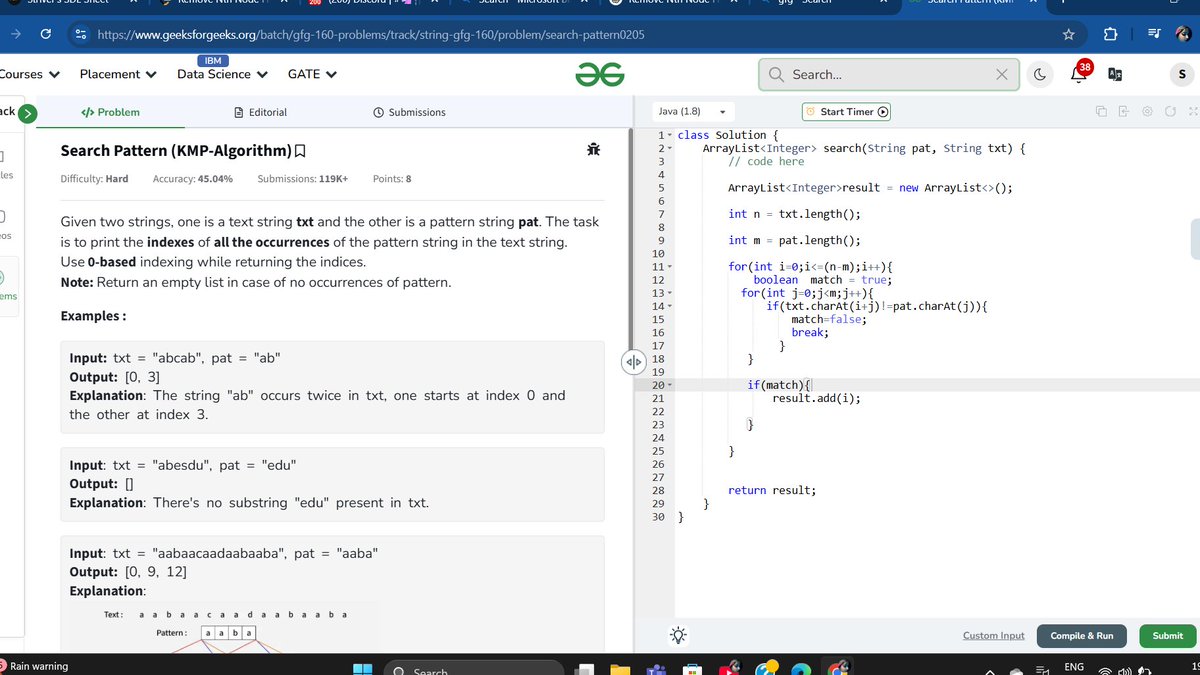Open the Windows Start menu

[x=361, y=669]
